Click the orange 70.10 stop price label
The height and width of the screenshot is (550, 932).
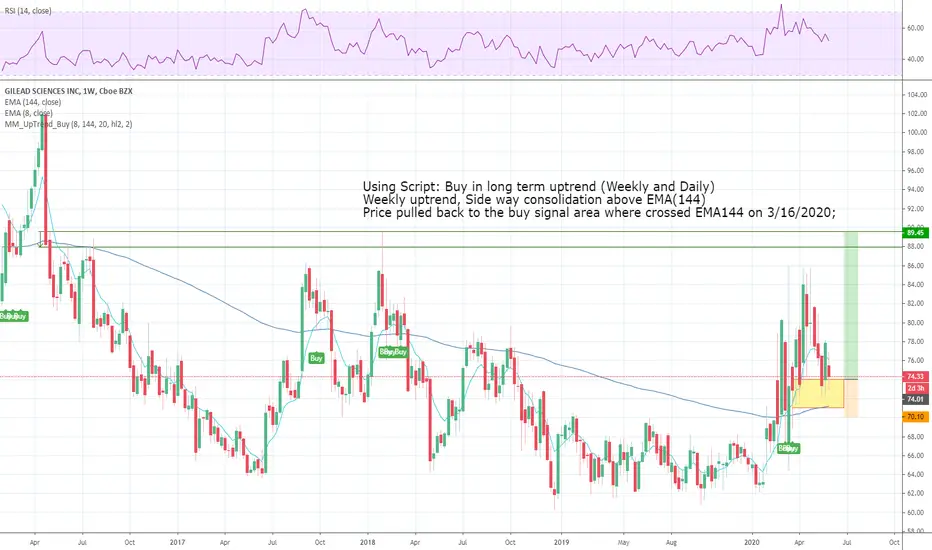(915, 417)
